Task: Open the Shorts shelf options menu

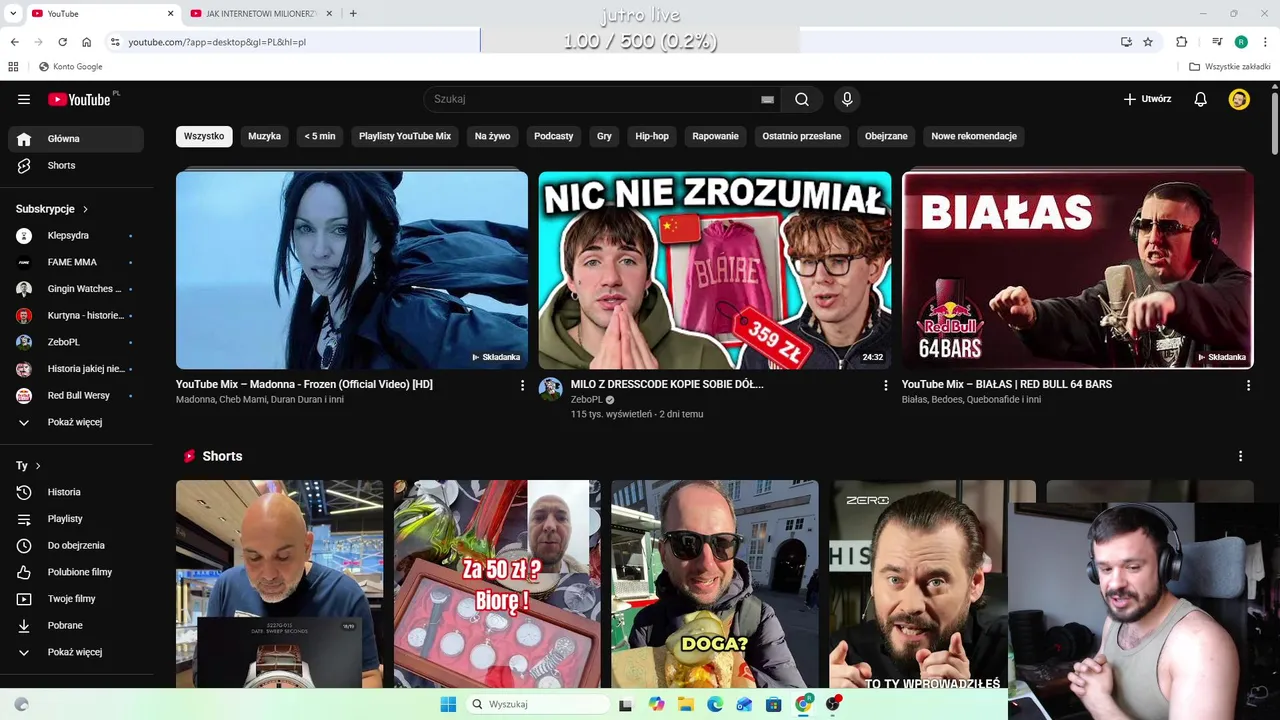Action: pos(1240,456)
